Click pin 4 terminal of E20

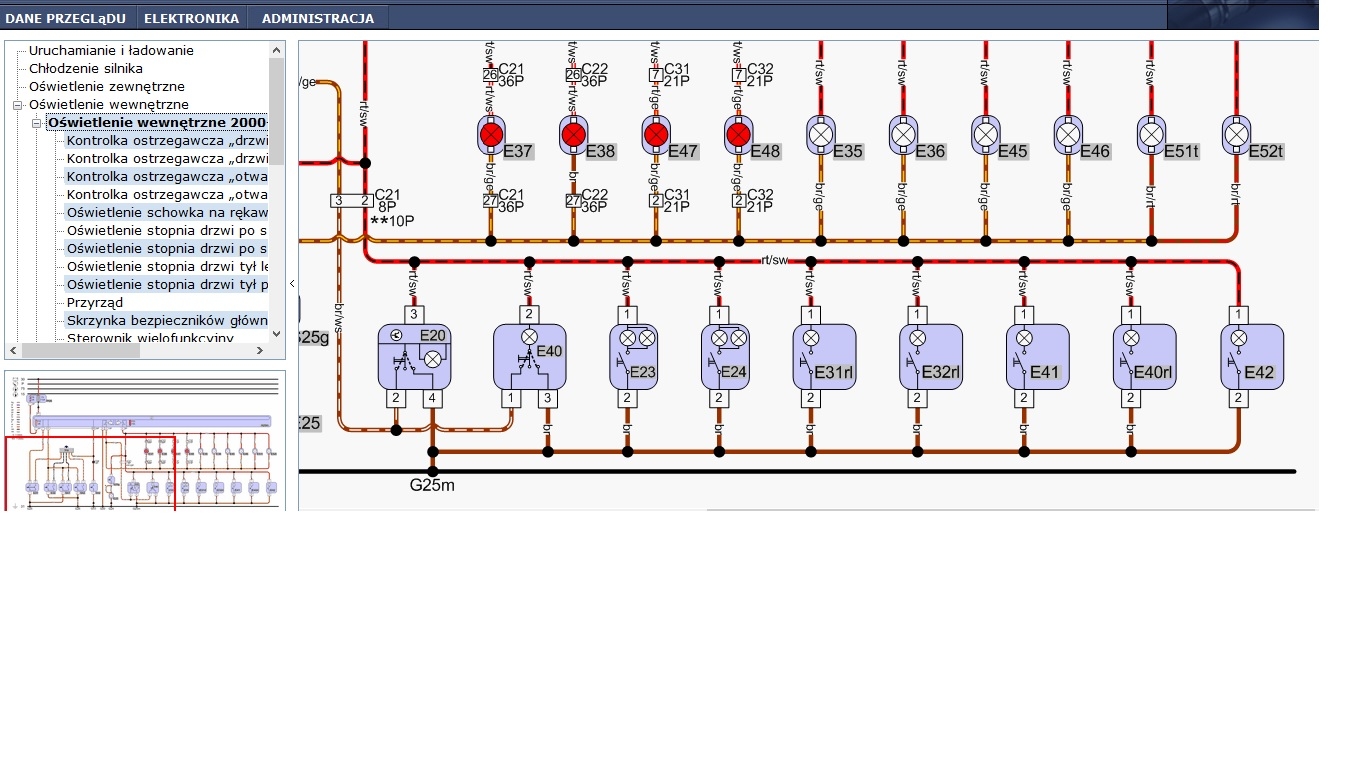click(x=432, y=399)
